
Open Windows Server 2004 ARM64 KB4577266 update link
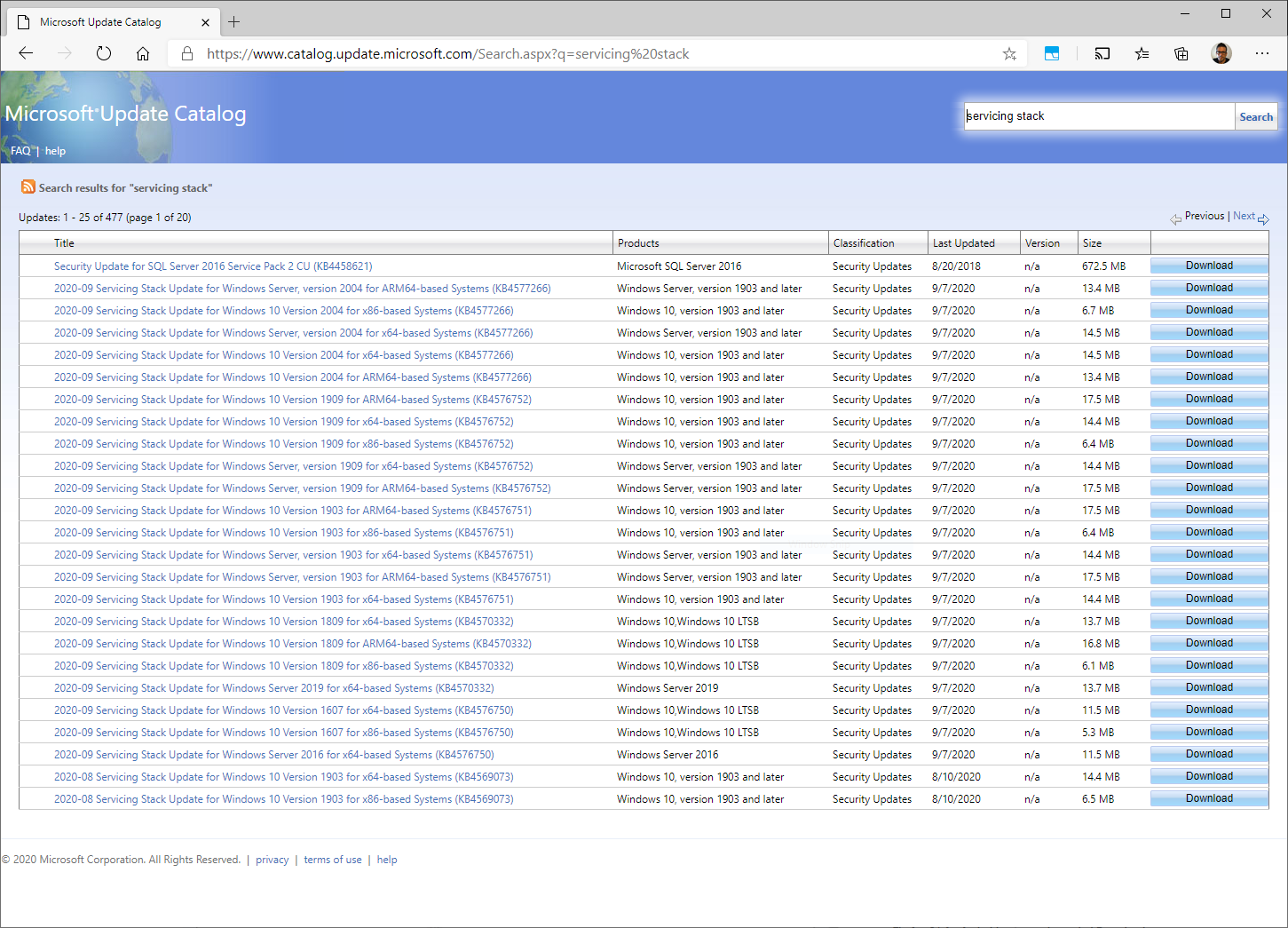tap(302, 289)
